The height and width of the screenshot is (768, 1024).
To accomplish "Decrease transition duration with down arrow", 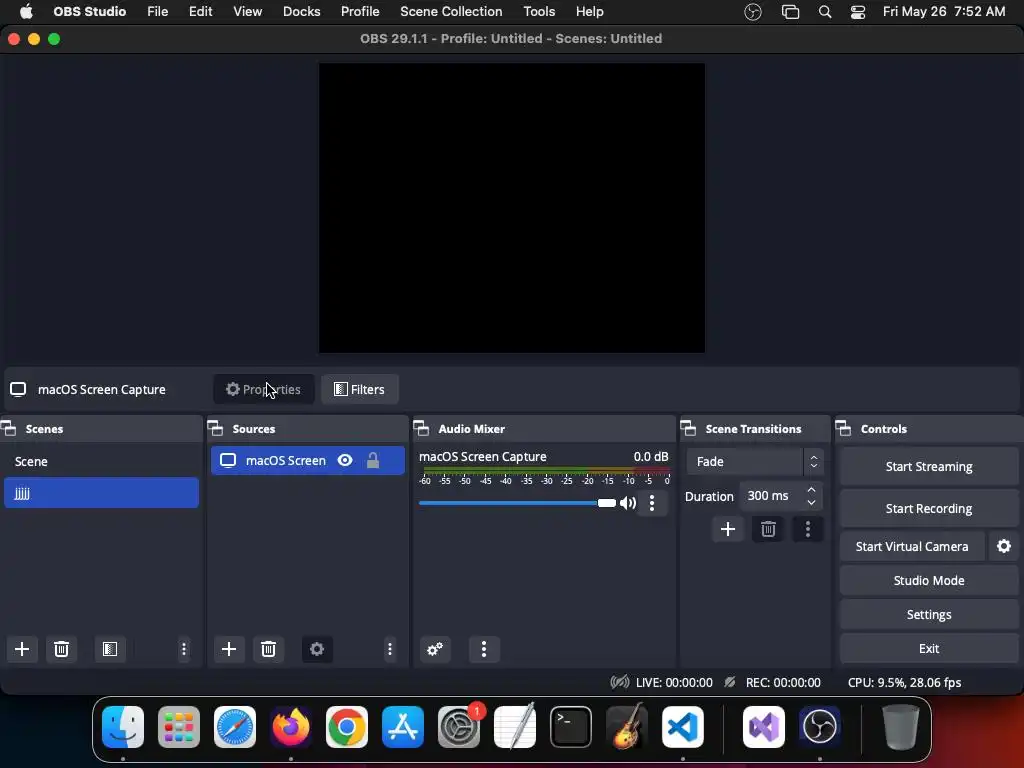I will coord(811,503).
